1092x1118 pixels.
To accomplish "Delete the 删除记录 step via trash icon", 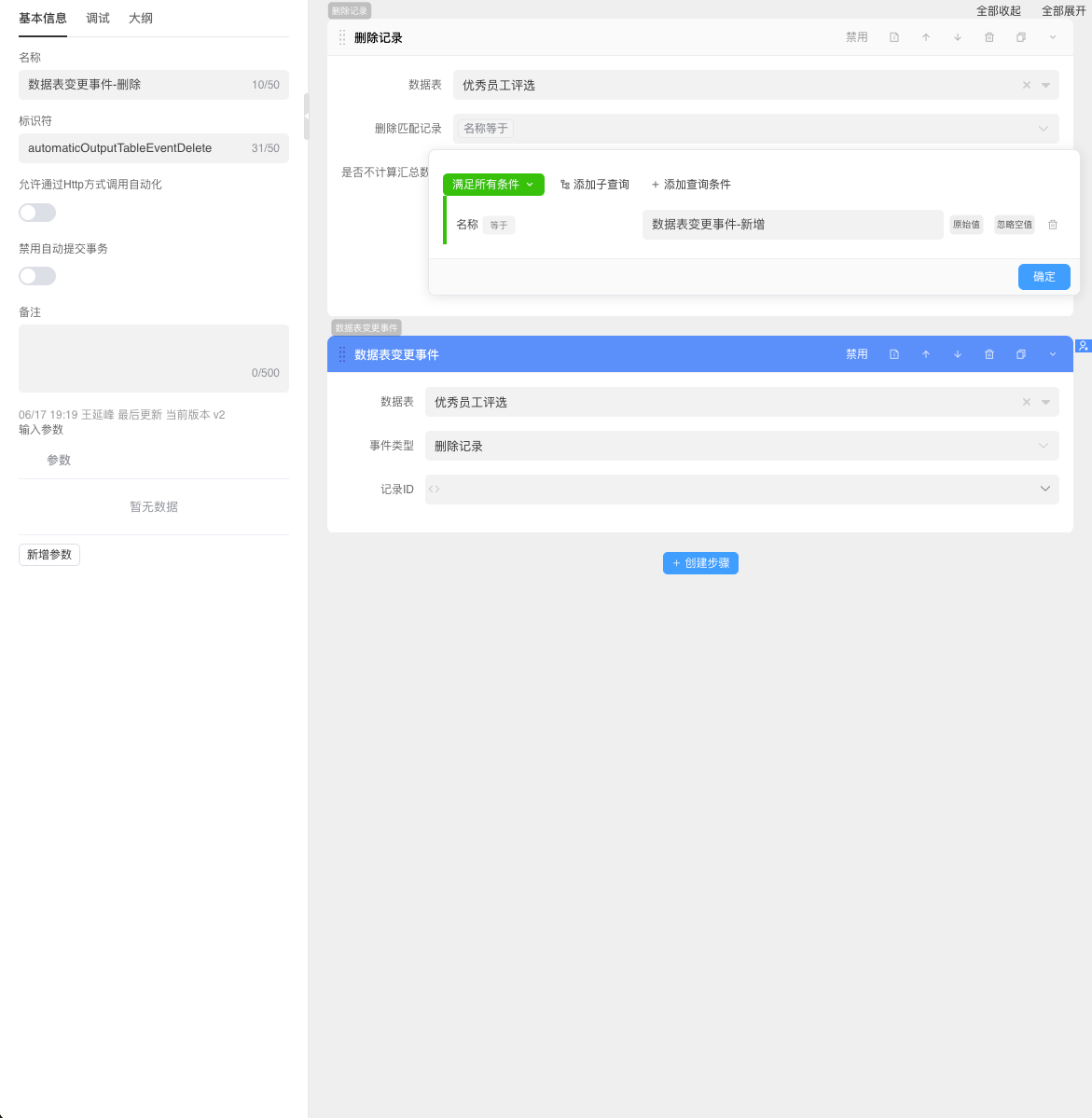I will 989,38.
